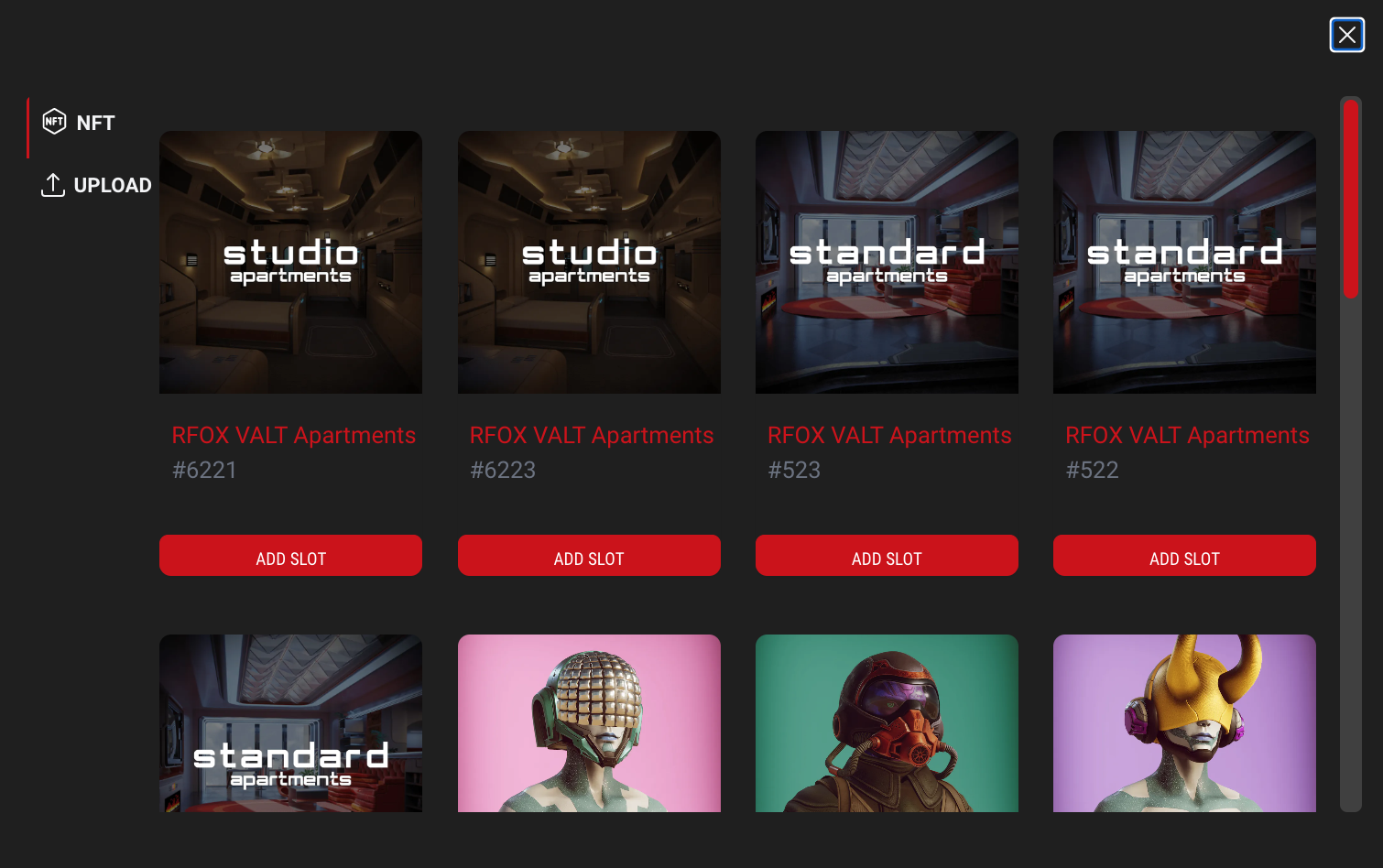Viewport: 1383px width, 868px height.
Task: Click the token ID text #6223
Action: (x=503, y=470)
